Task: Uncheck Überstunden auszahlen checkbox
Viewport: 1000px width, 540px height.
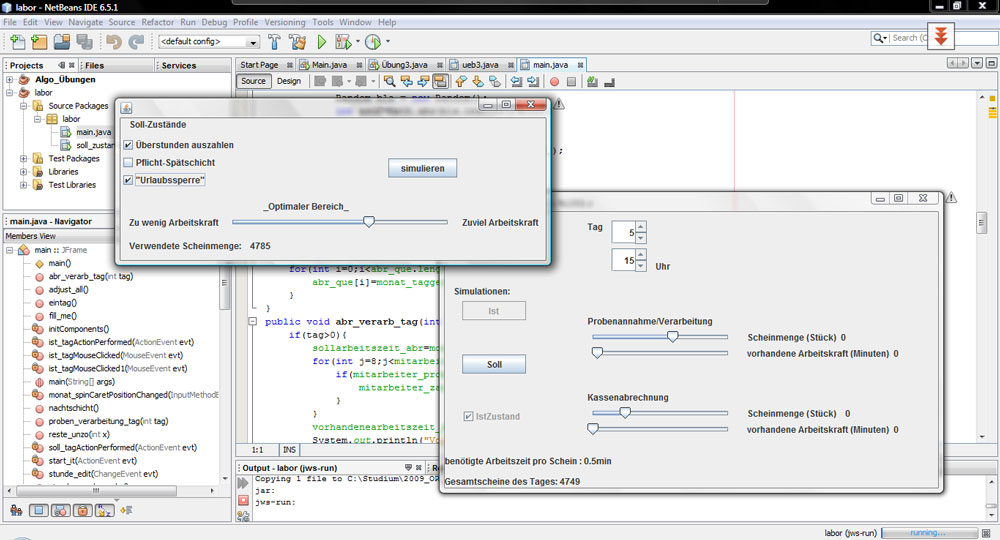Action: 128,145
